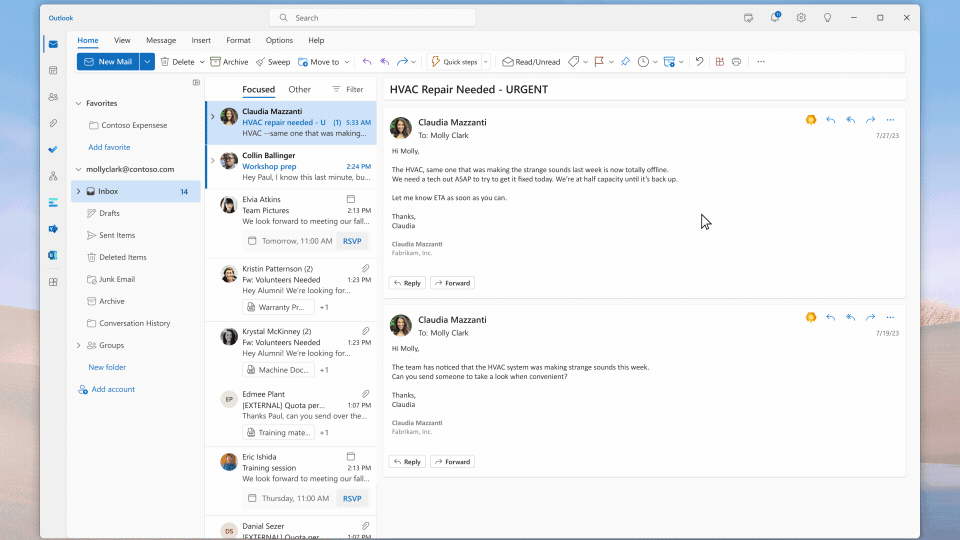Click the Sweep broom icon
Viewport: 960px width, 540px height.
tap(259, 62)
